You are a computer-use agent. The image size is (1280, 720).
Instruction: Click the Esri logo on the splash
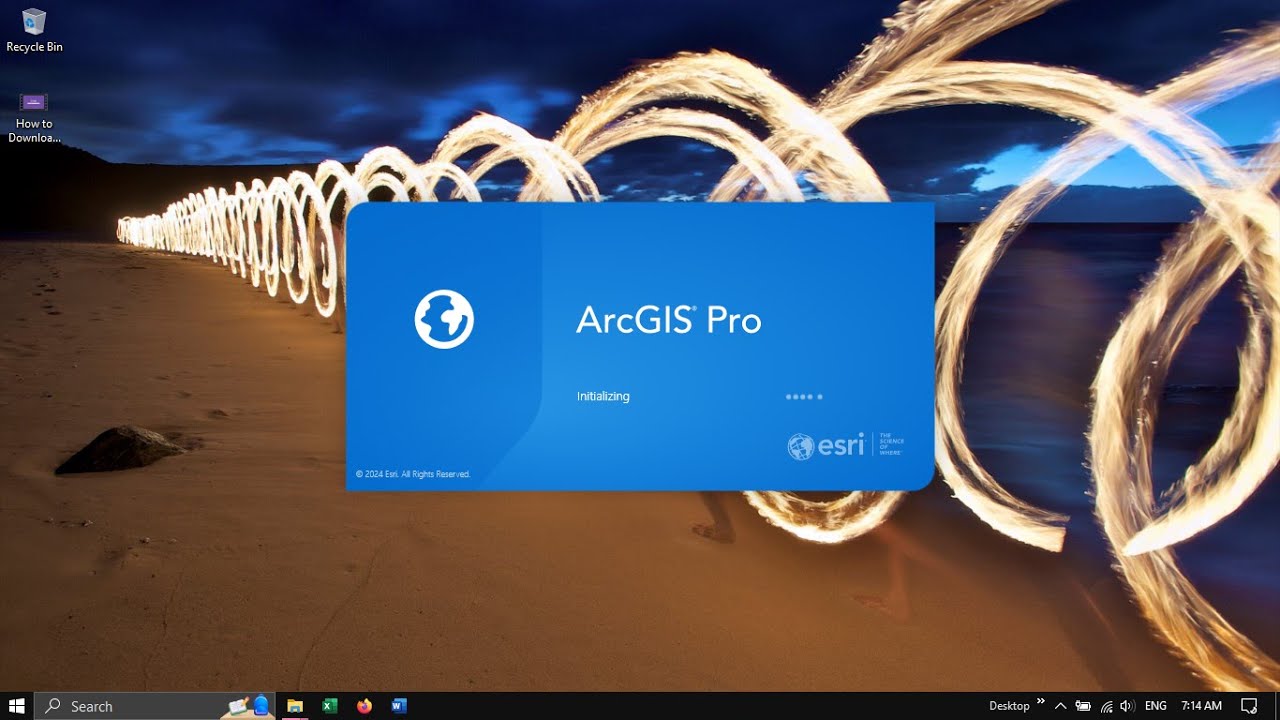pyautogui.click(x=846, y=445)
